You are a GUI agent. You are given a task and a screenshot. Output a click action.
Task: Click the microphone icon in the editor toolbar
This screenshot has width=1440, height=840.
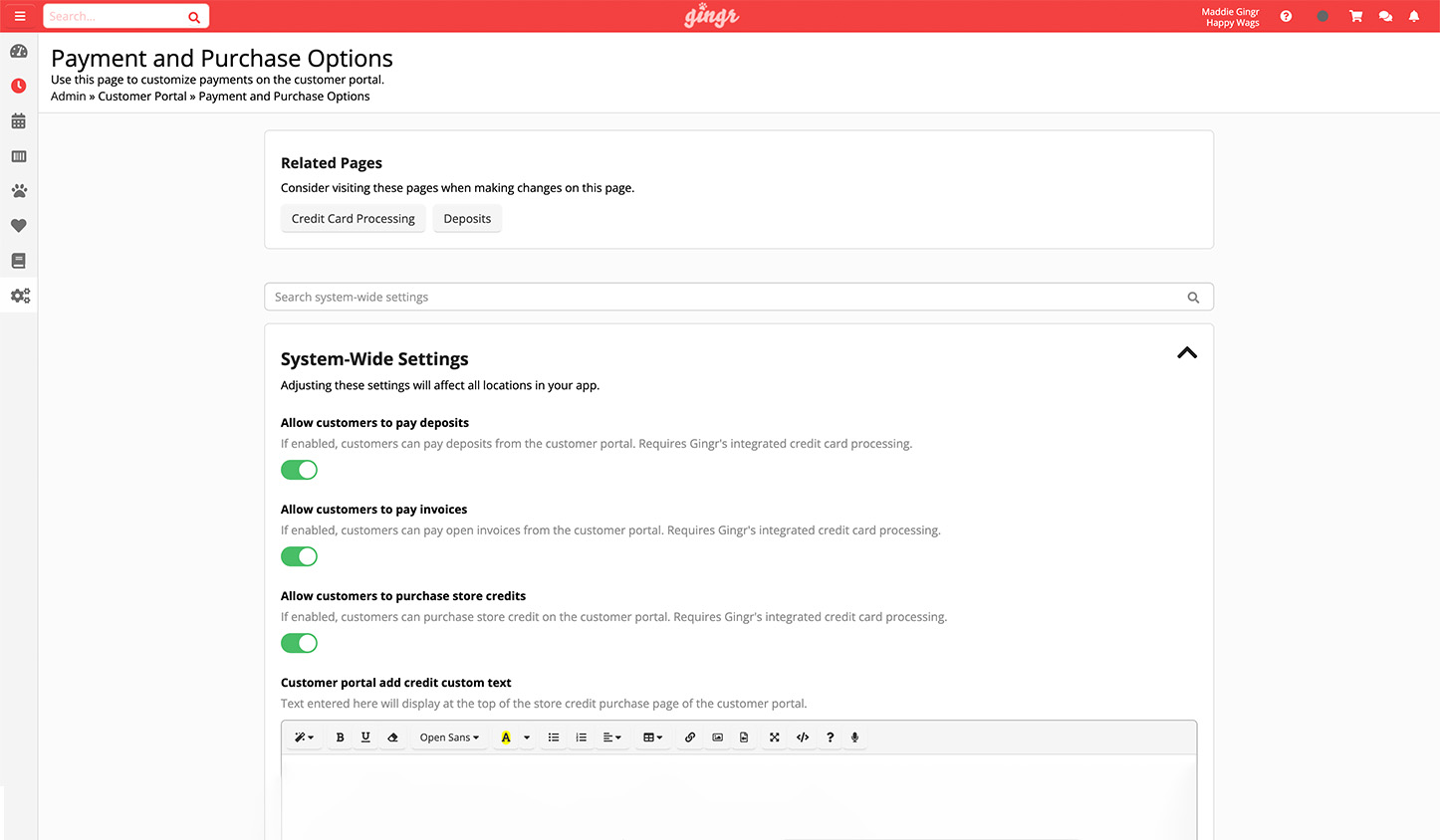(x=854, y=737)
